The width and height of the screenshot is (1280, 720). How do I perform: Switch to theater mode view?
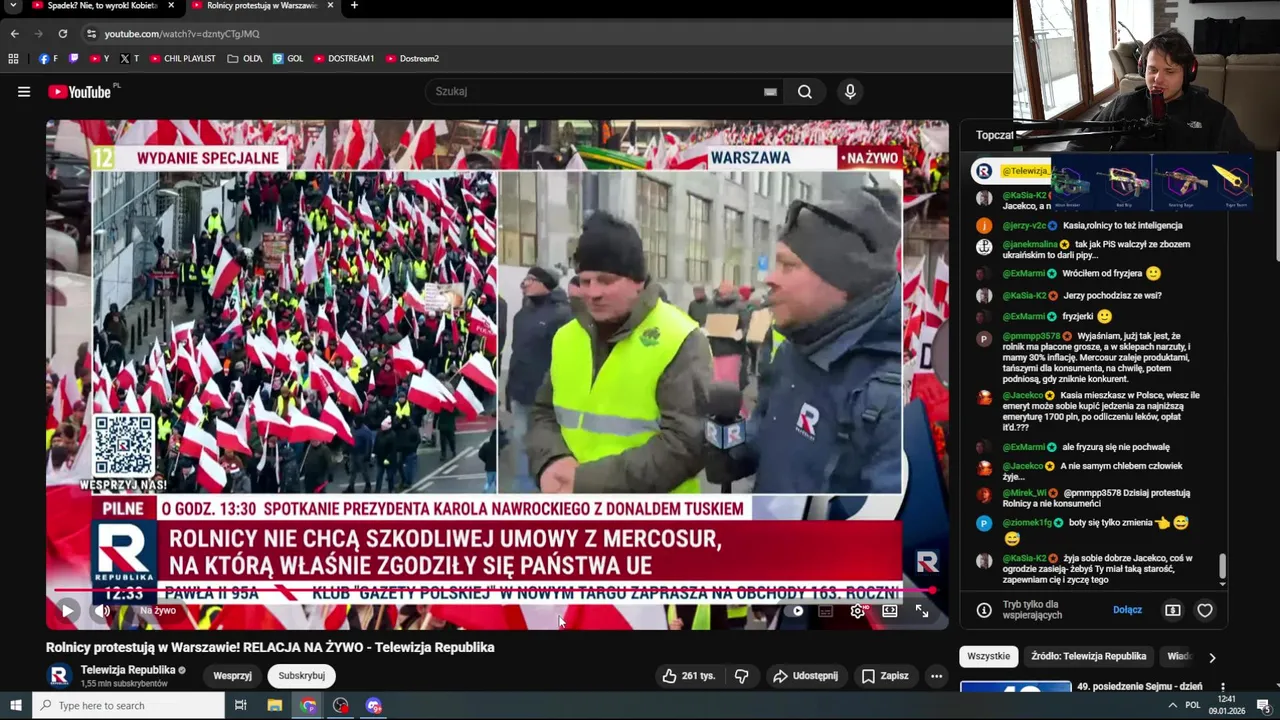tap(889, 611)
